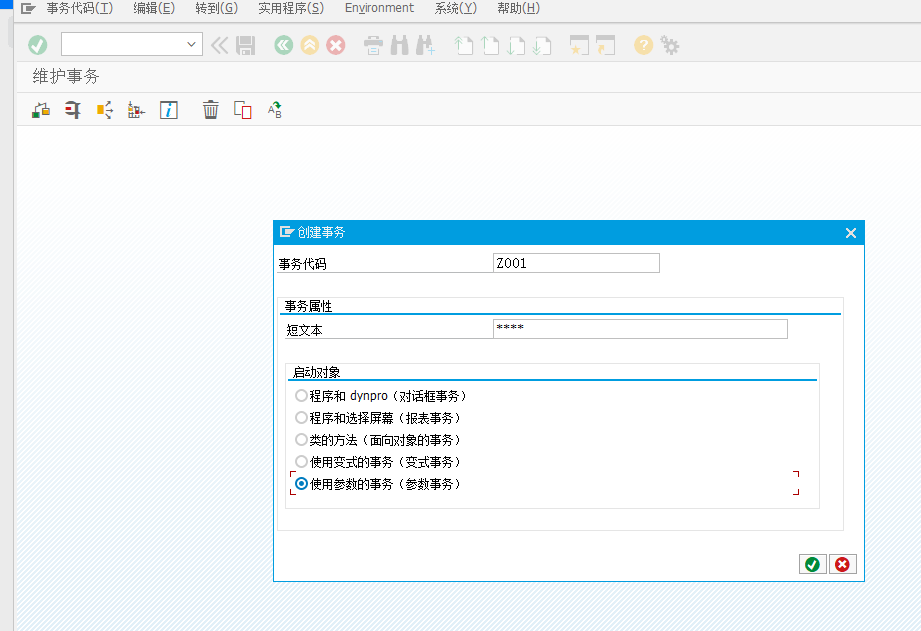Click the 短文本 short text input field
921x631 pixels.
[x=640, y=329]
